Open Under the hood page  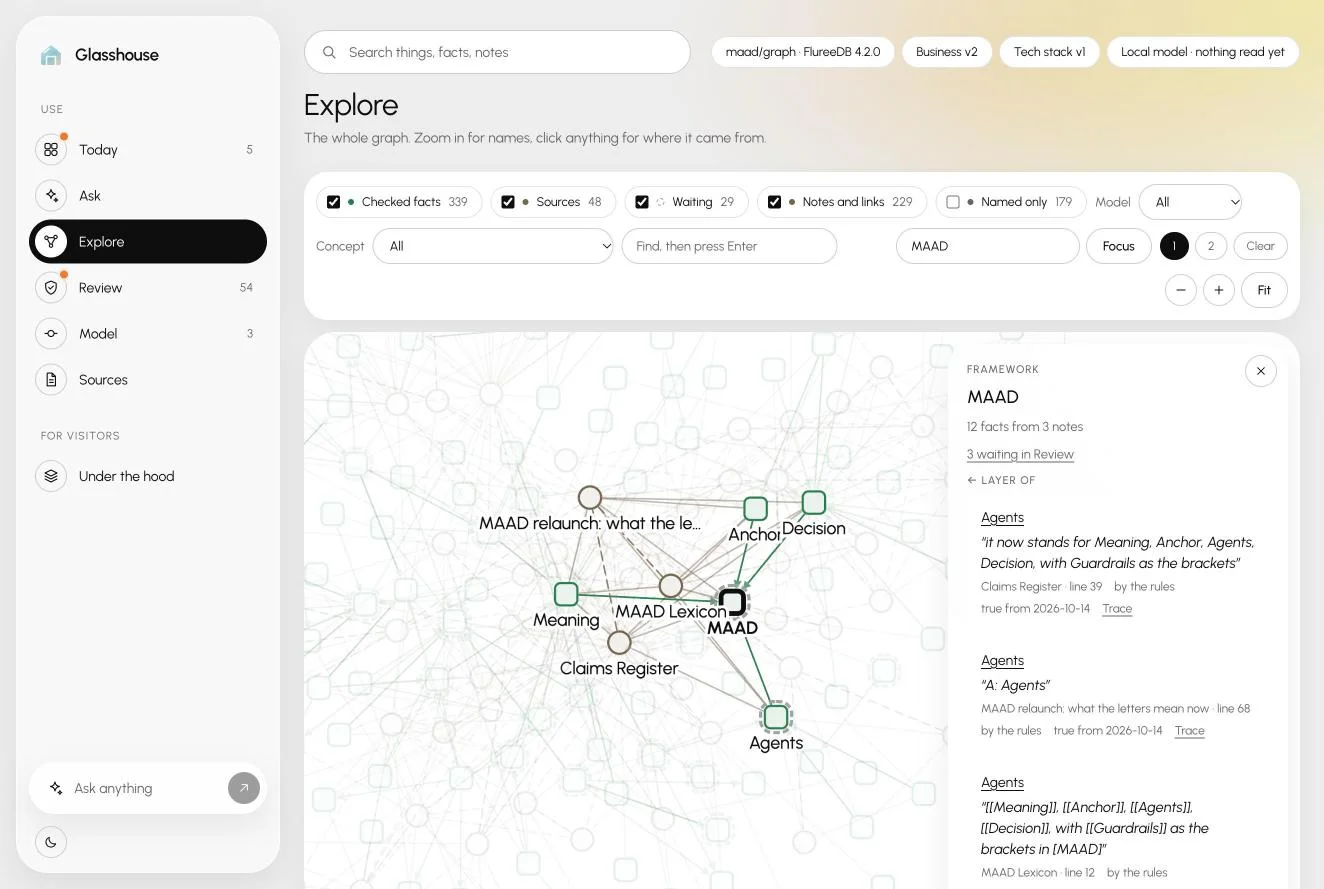pyautogui.click(x=148, y=476)
